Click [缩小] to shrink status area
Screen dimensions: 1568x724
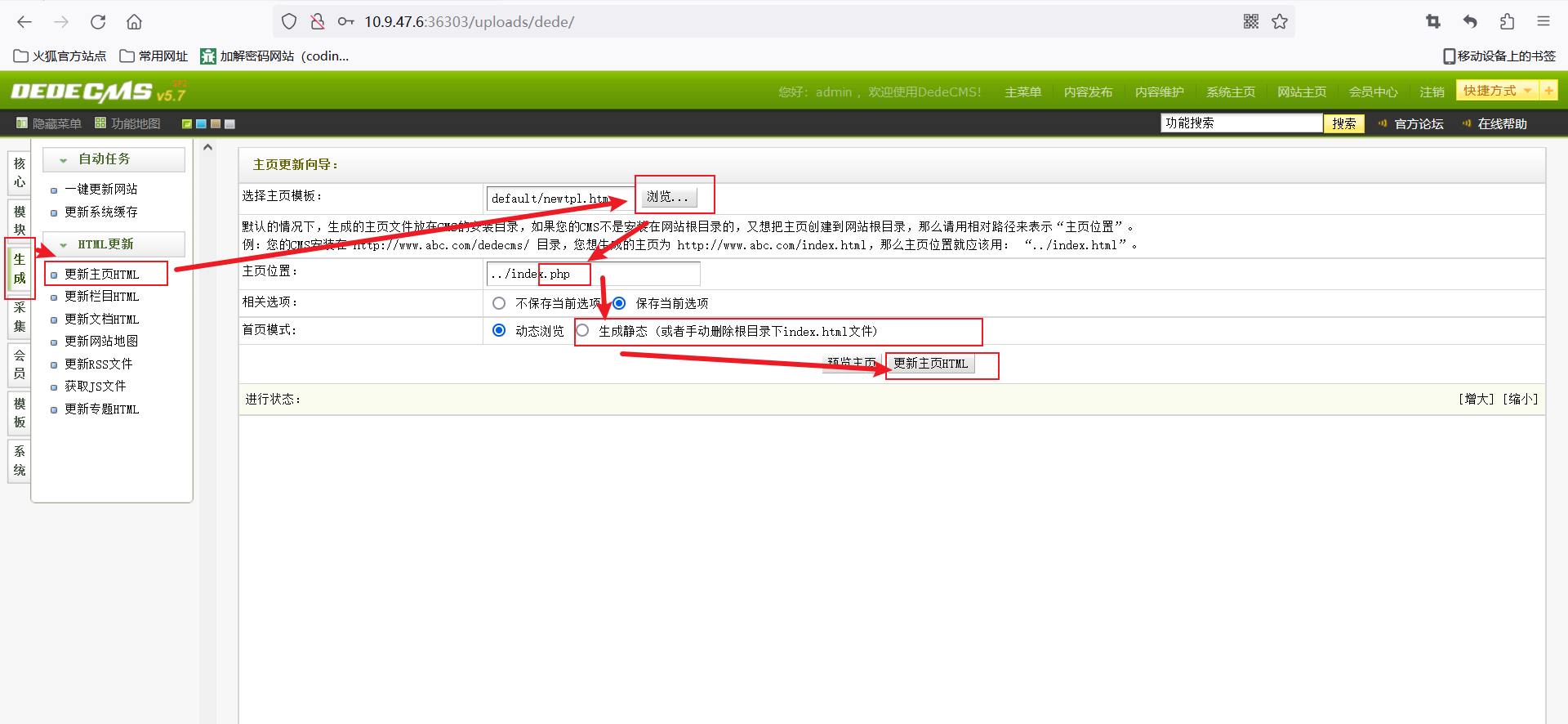(1520, 400)
